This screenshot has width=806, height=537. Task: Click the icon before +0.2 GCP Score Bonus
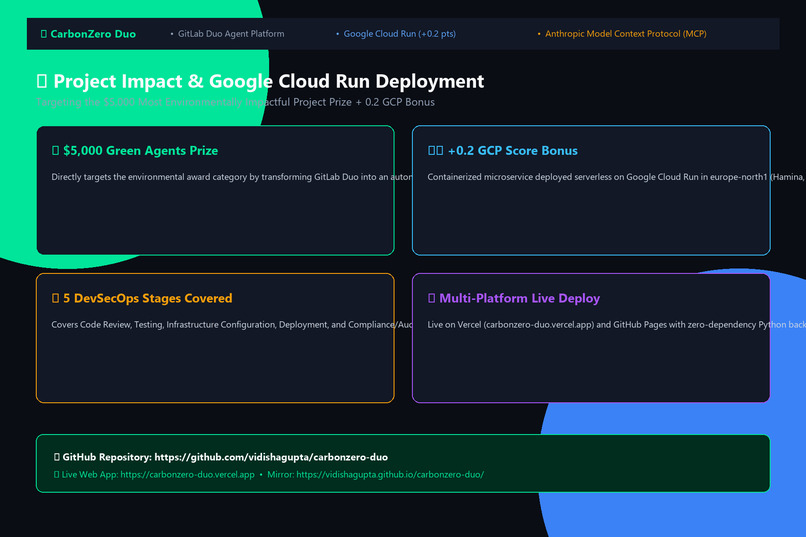pyautogui.click(x=435, y=151)
